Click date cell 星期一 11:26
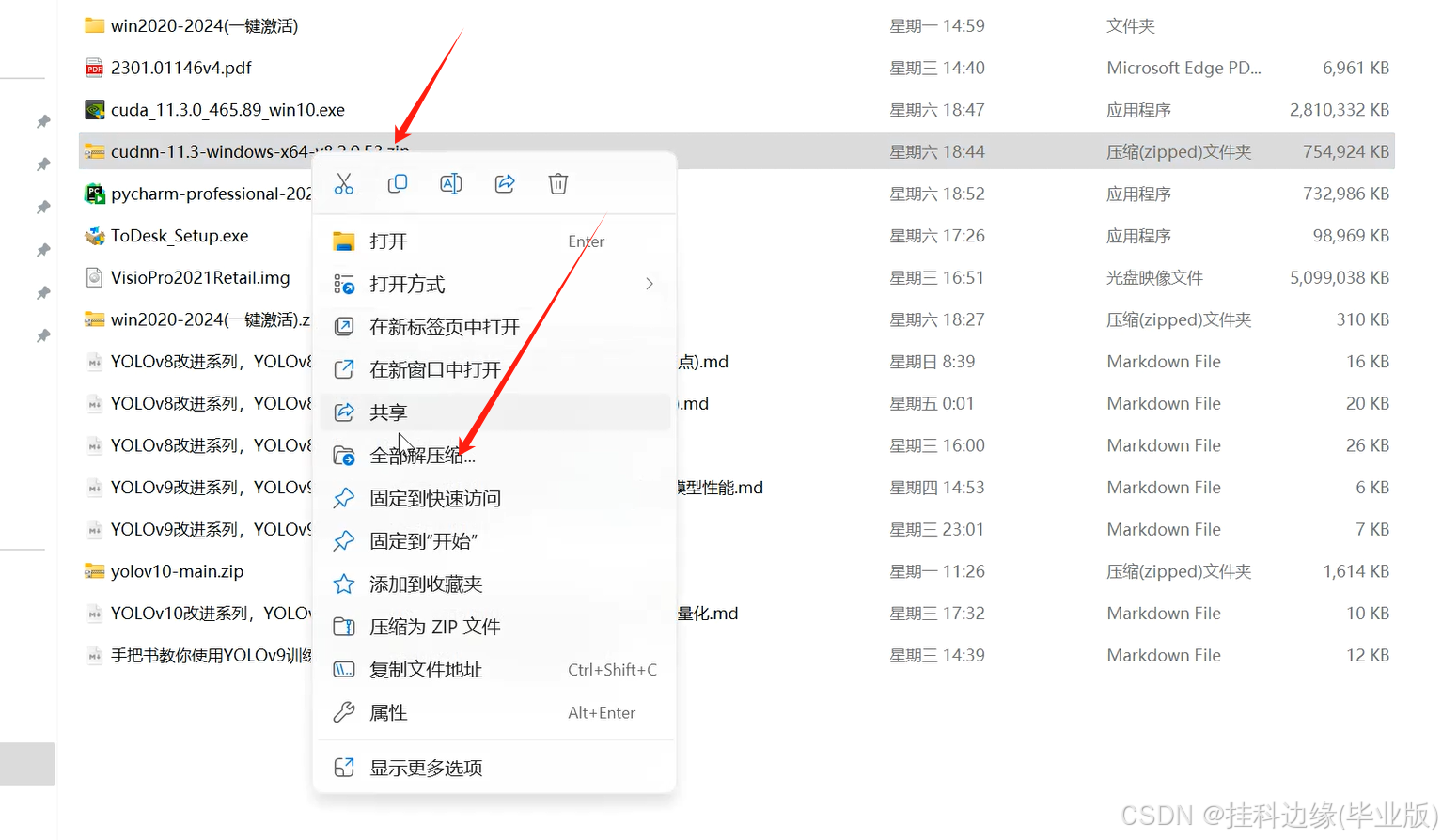The image size is (1442, 840). (x=937, y=571)
